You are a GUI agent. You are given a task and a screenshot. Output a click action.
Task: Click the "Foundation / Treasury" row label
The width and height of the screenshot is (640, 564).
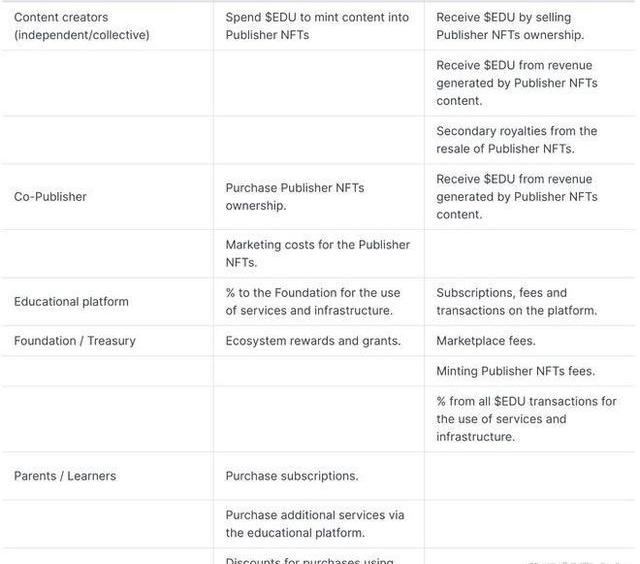point(75,341)
